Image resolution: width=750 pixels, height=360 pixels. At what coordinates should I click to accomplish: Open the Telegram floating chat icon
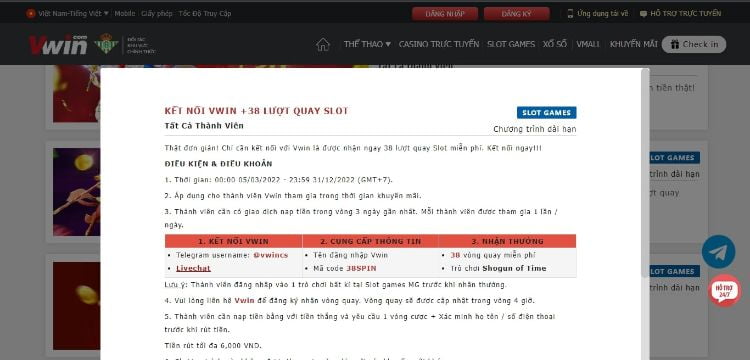point(718,252)
